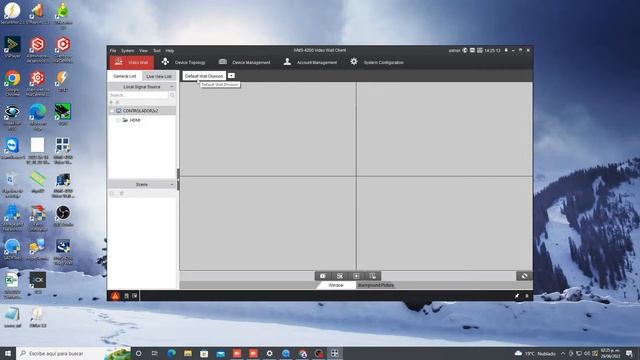Click the second wall toolbar button below grid
Screen dimensions: 640x360
[x=340, y=276]
